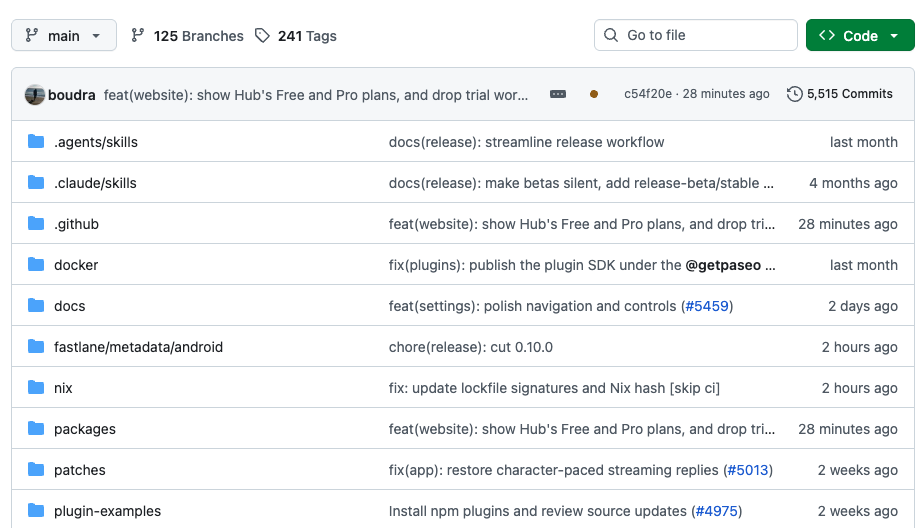Image resolution: width=919 pixels, height=528 pixels.
Task: Click the magnifier icon in Go to file
Action: (611, 35)
